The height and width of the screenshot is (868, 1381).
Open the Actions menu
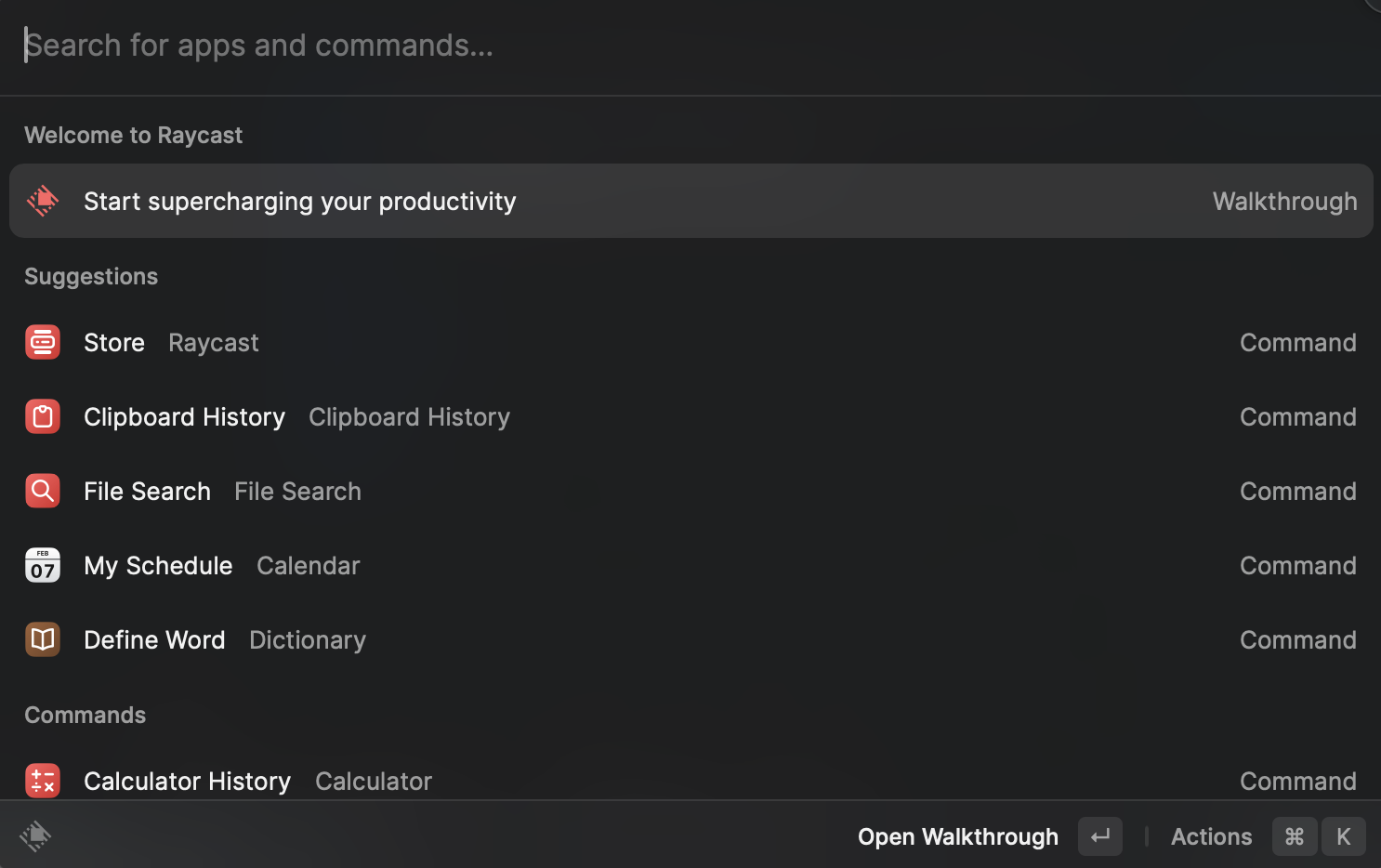pyautogui.click(x=1211, y=836)
